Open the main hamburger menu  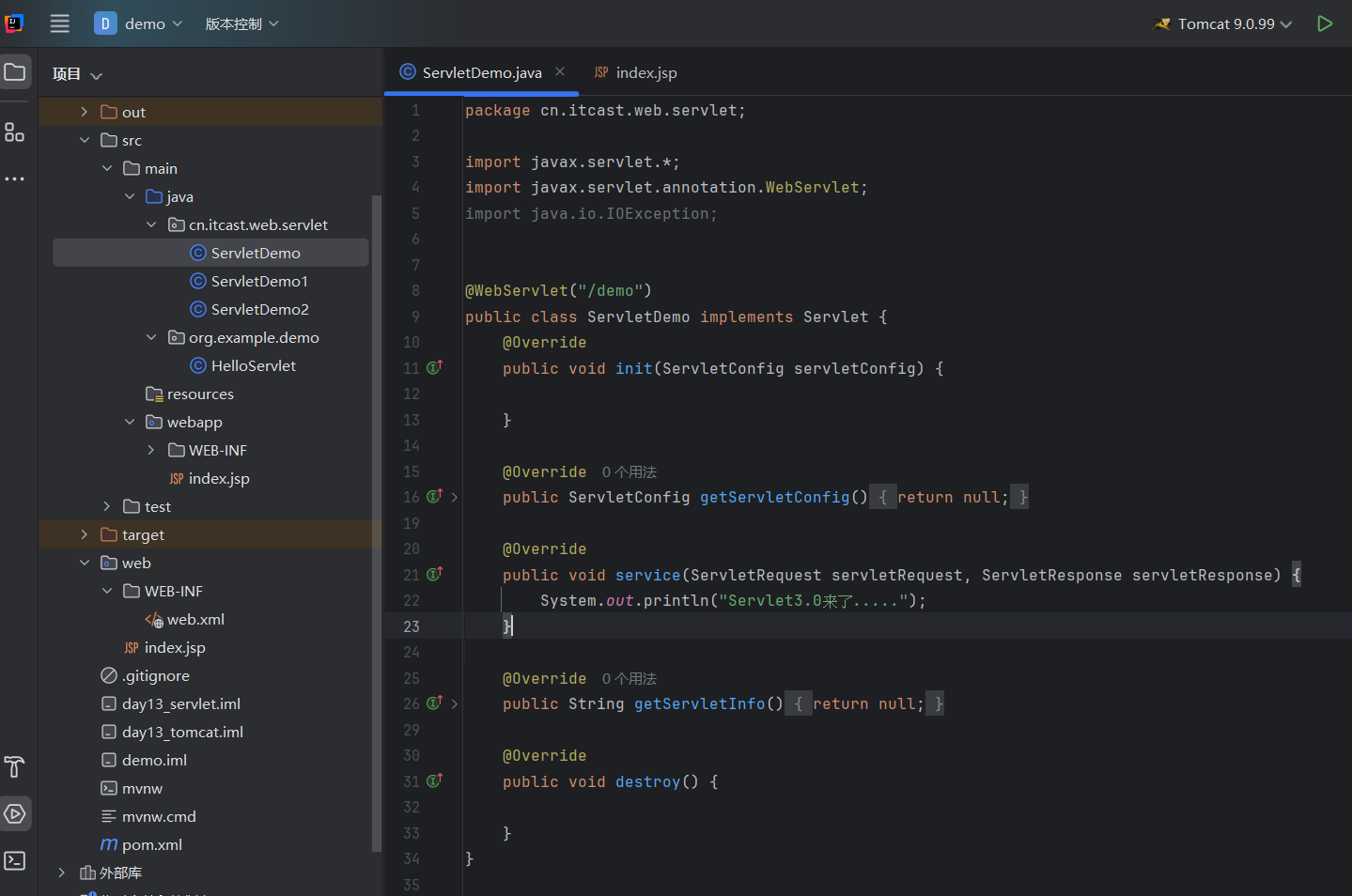pyautogui.click(x=59, y=23)
